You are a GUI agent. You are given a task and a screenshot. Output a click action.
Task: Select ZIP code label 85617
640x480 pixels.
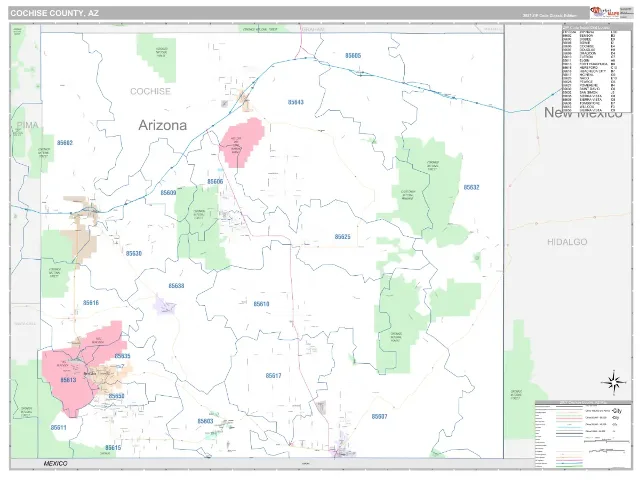pos(273,376)
